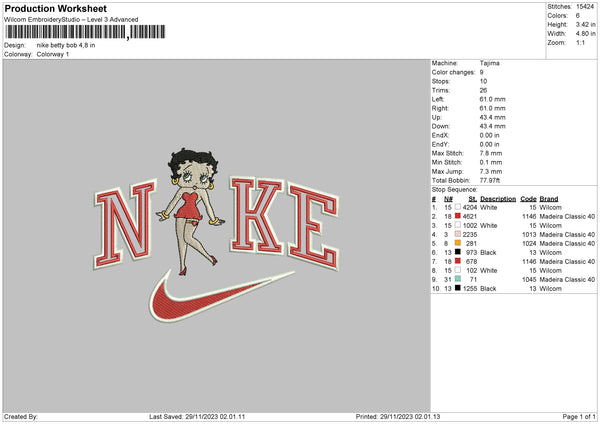This screenshot has width=600, height=424.
Task: Click the Max Jump value '7.3 mm'
Action: click(x=491, y=171)
